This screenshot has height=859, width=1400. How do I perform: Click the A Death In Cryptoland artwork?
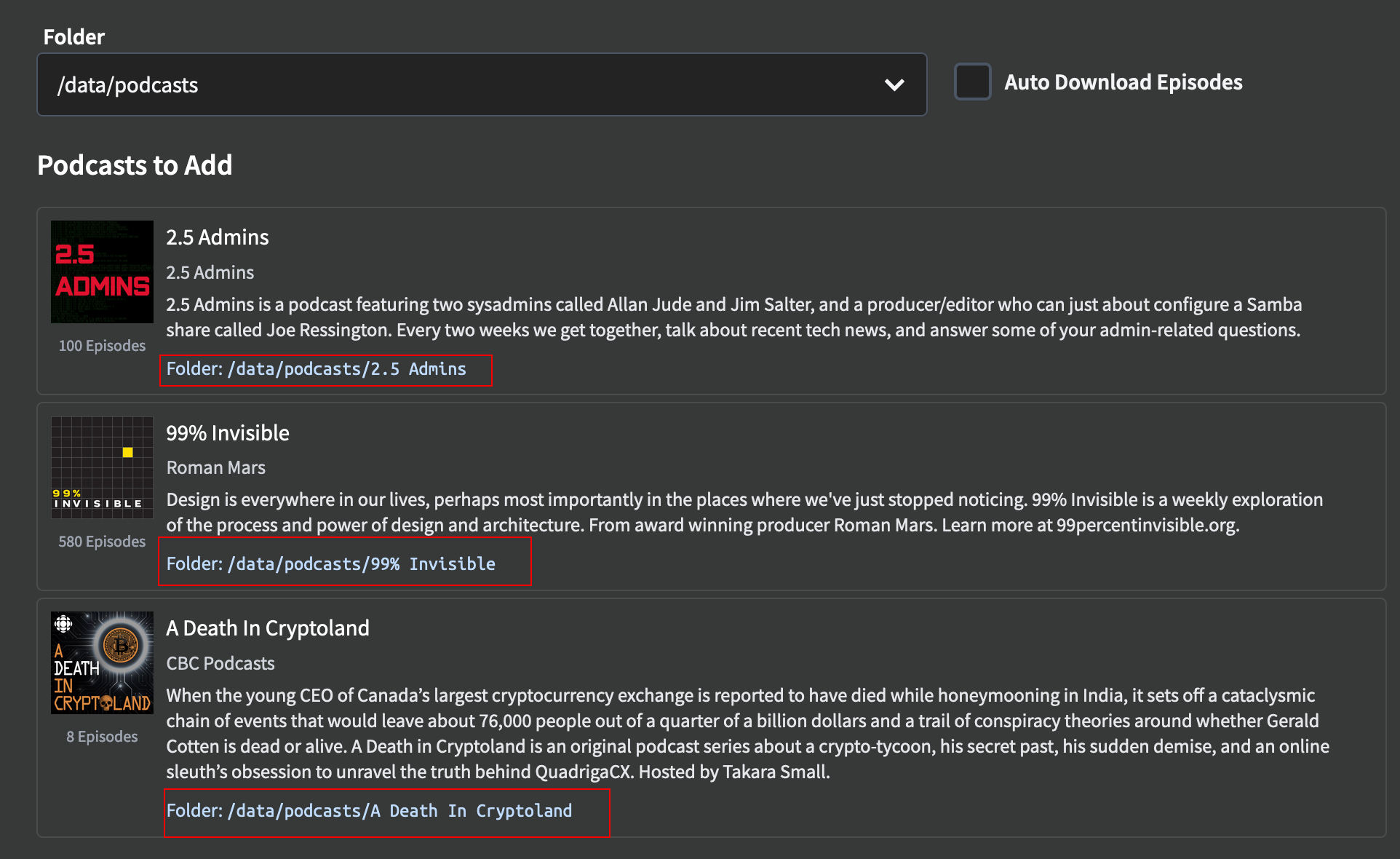coord(102,662)
